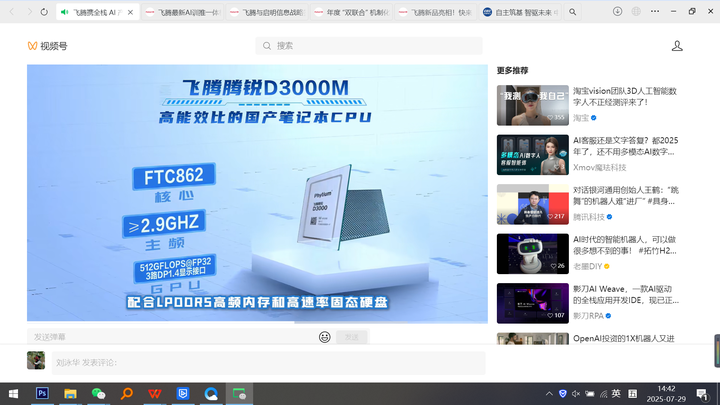Open the 对话银河通用创始人王鹤 title
Image resolution: width=720 pixels, height=405 pixels.
pos(625,196)
